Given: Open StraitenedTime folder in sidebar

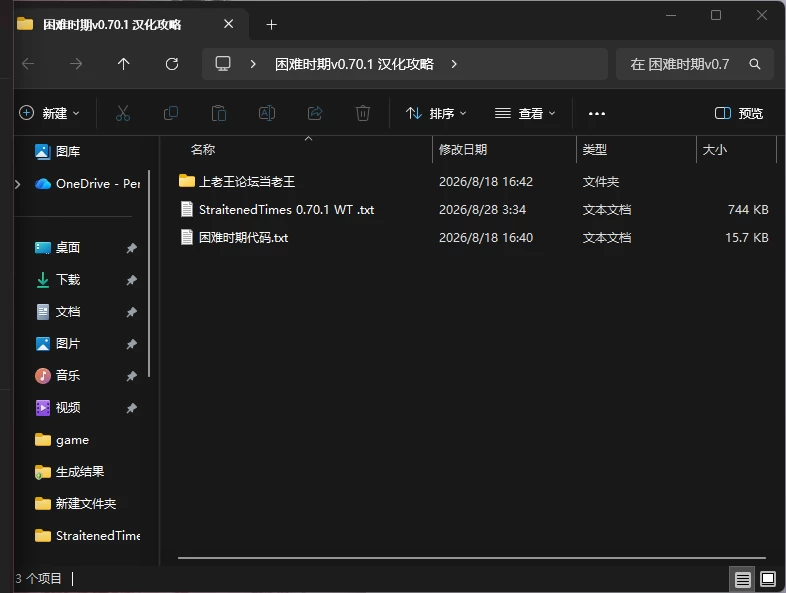Looking at the screenshot, I should click(x=88, y=536).
